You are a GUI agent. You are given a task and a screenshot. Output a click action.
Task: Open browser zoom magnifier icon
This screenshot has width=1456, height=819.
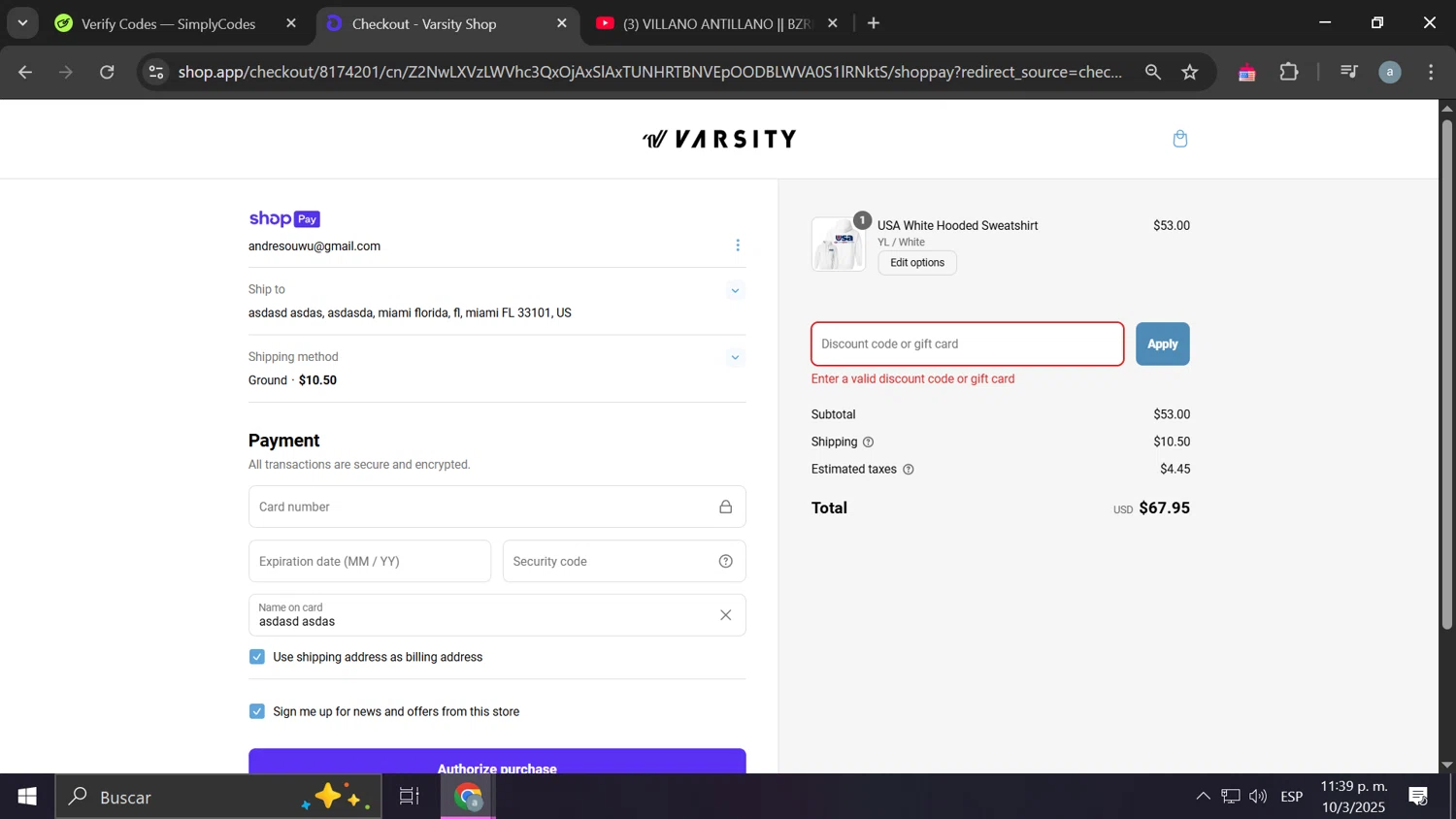tap(1153, 72)
